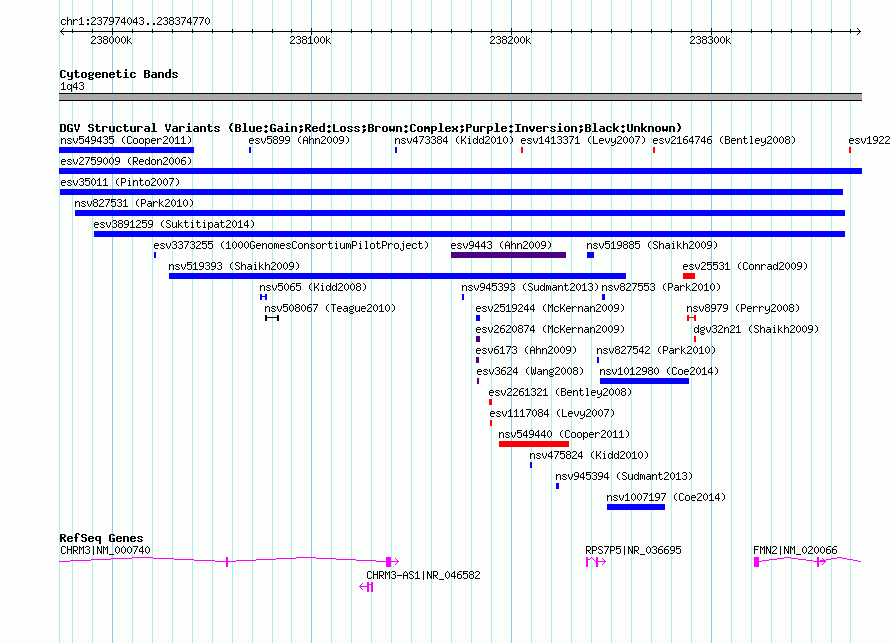Screen dimensions: 890x643
Task: Click nsv945394 (Sudmant2013) label
Action: 624,476
